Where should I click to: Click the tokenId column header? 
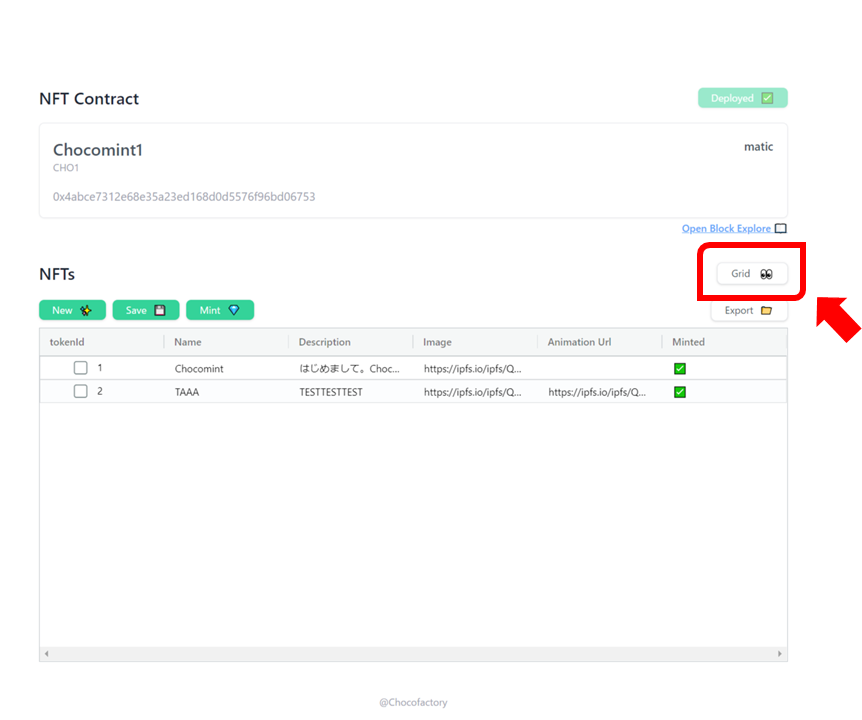coord(68,342)
